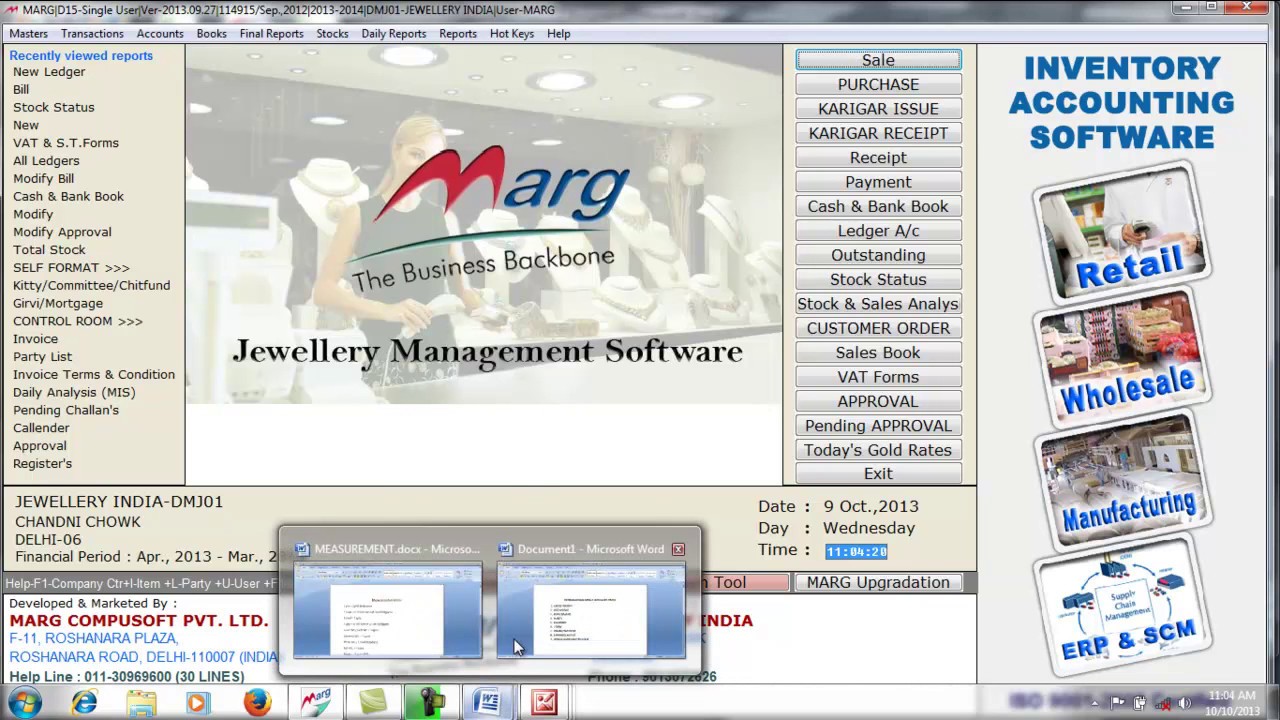Image resolution: width=1280 pixels, height=720 pixels.
Task: Click the Outstanding button
Action: (x=878, y=255)
